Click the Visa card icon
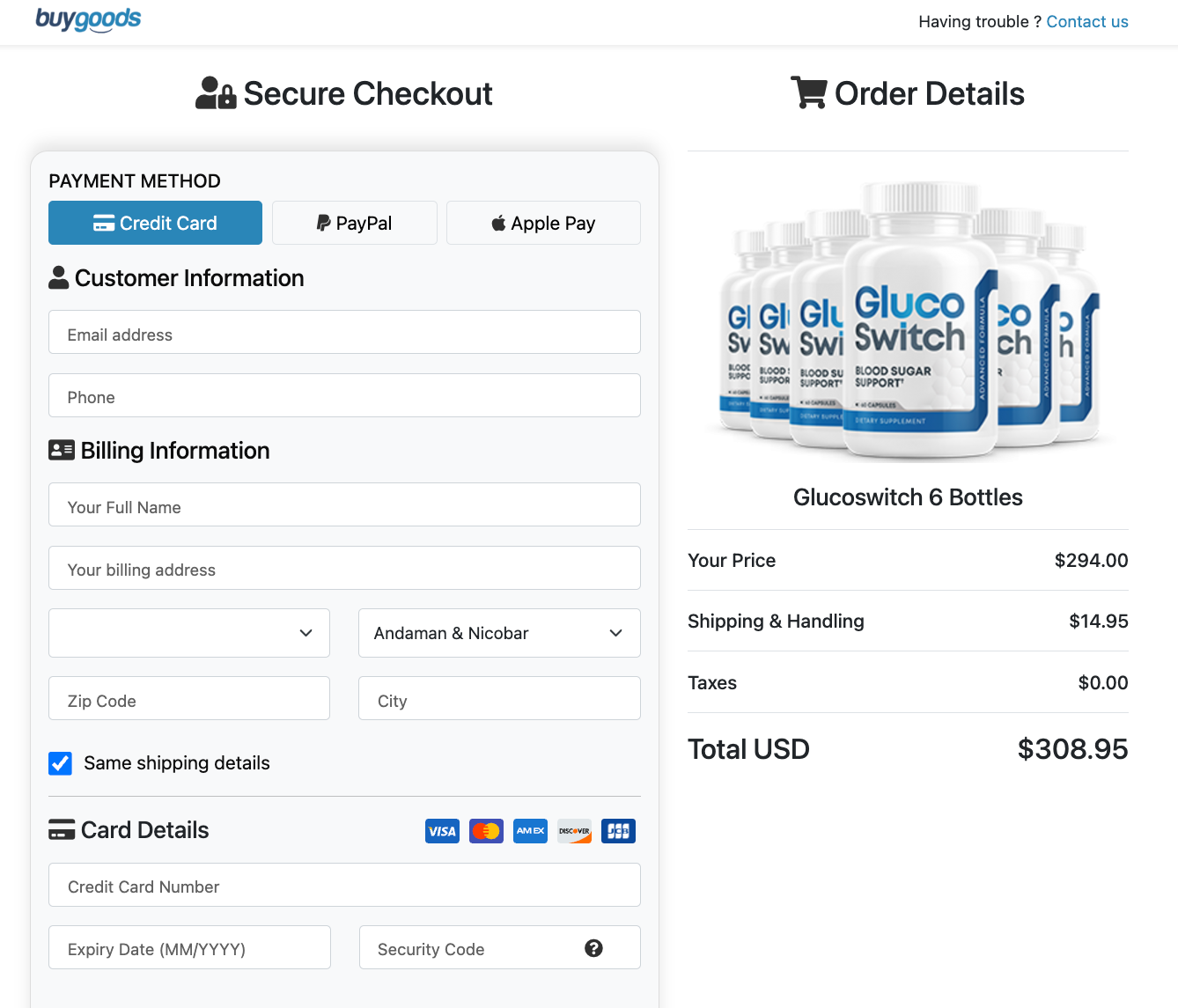Screen dimensions: 1178x1008 pyautogui.click(x=442, y=831)
